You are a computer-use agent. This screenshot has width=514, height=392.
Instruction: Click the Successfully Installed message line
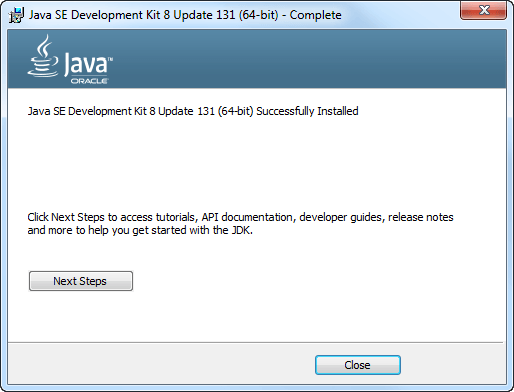pyautogui.click(x=193, y=111)
